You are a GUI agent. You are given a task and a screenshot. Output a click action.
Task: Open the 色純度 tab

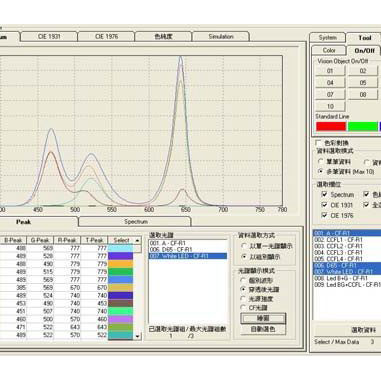[x=163, y=36]
